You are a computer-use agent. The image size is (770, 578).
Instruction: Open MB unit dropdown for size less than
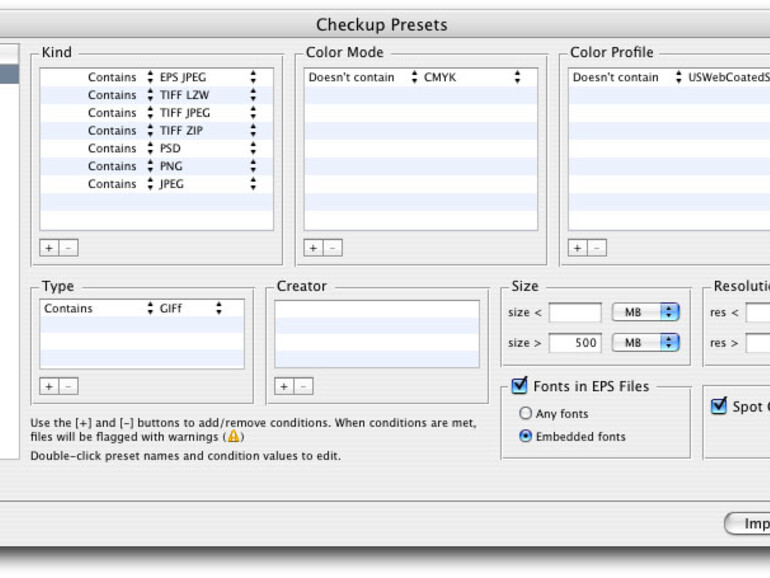(645, 313)
